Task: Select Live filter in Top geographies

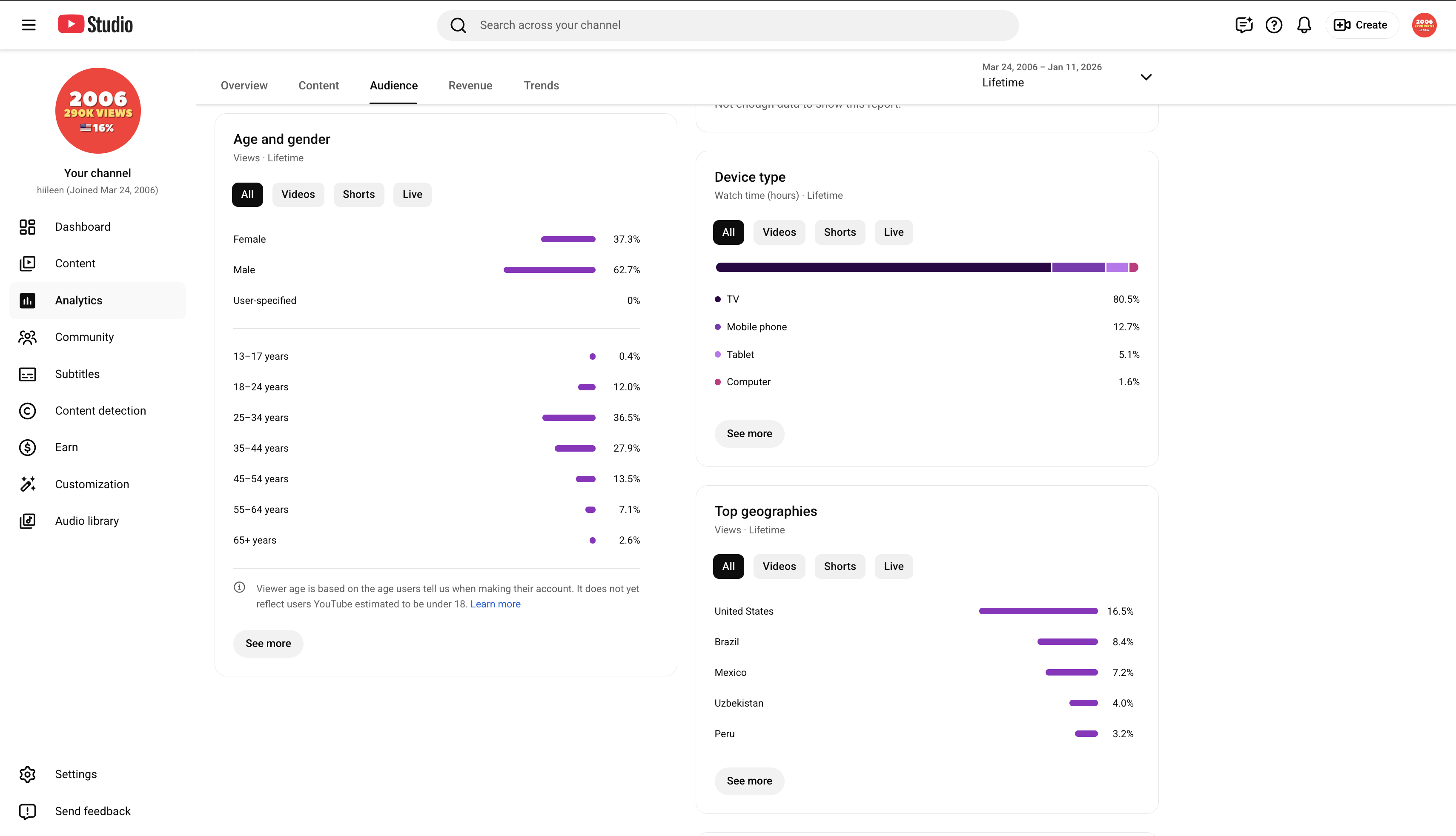Action: (893, 566)
